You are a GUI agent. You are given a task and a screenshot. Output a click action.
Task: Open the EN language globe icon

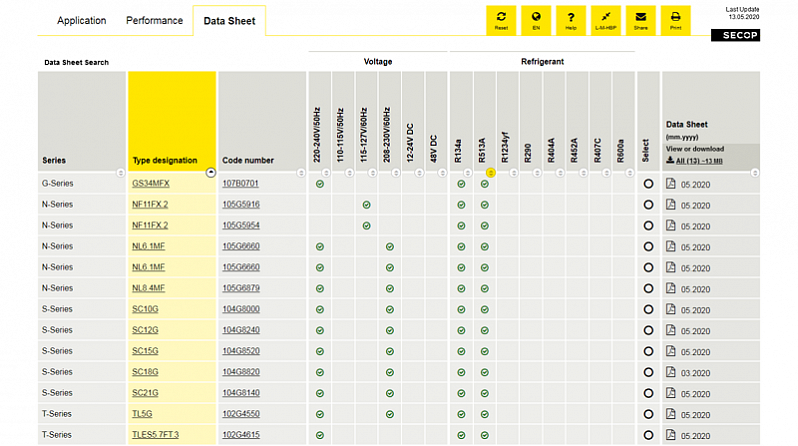coord(536,20)
